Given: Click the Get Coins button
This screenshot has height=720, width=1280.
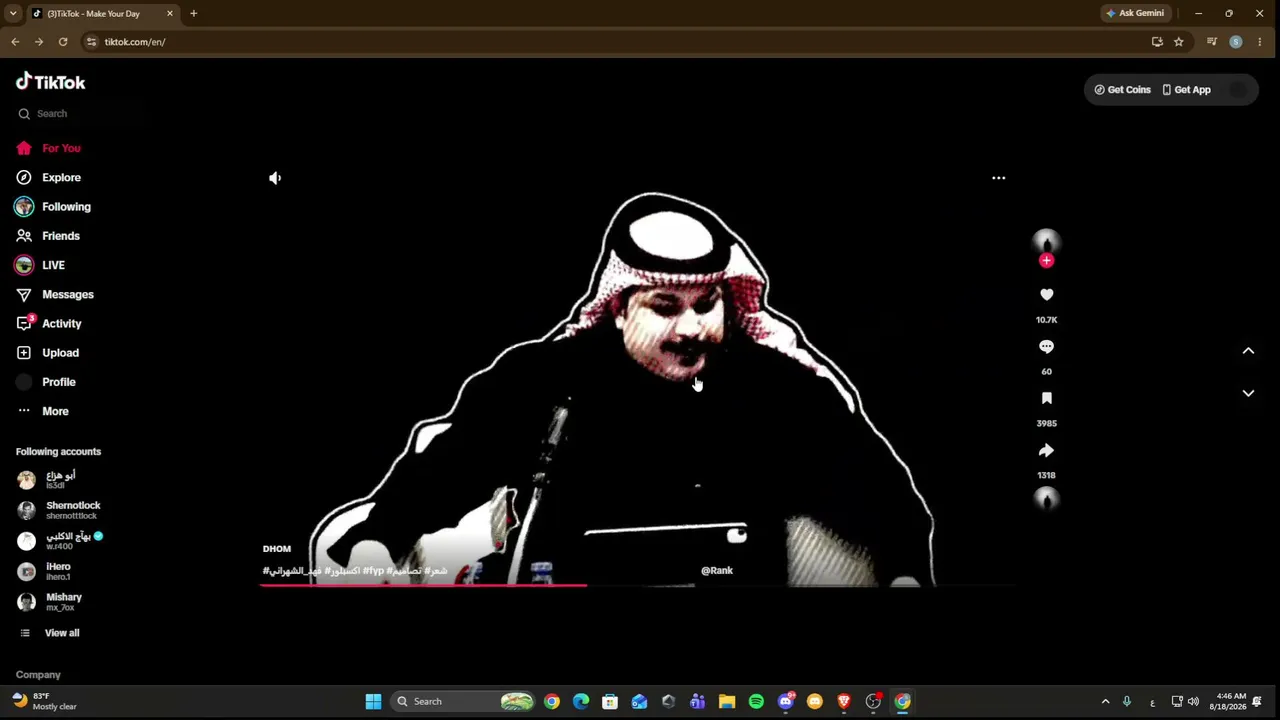Looking at the screenshot, I should (x=1122, y=90).
